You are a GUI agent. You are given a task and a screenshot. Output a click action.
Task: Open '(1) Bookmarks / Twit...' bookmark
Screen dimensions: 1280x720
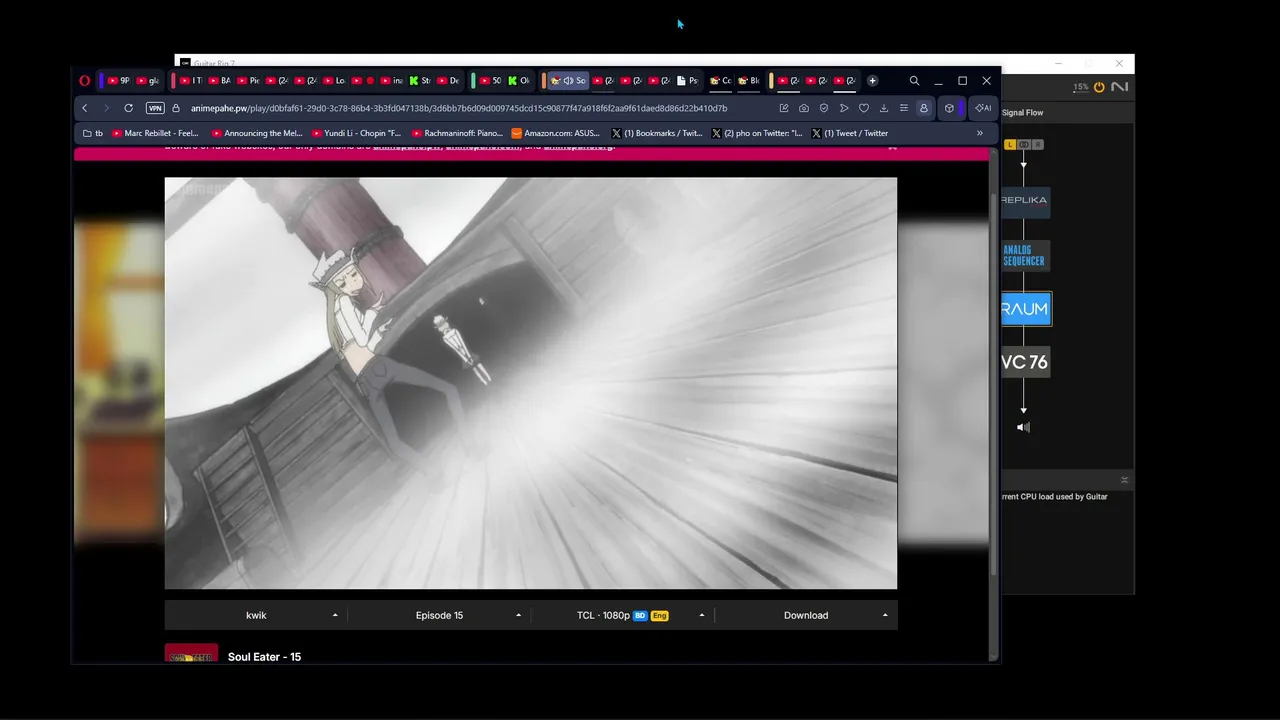[657, 133]
